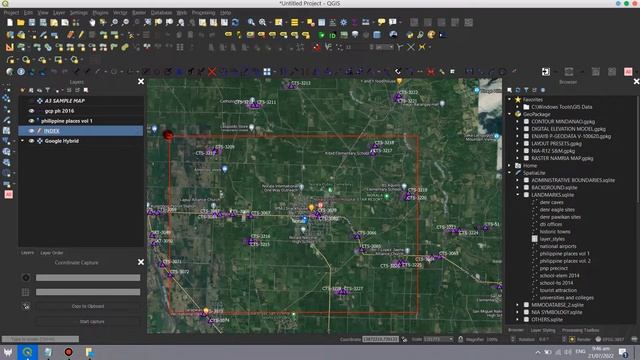
Task: Close the Coordinate Capture panel
Action: [x=141, y=262]
